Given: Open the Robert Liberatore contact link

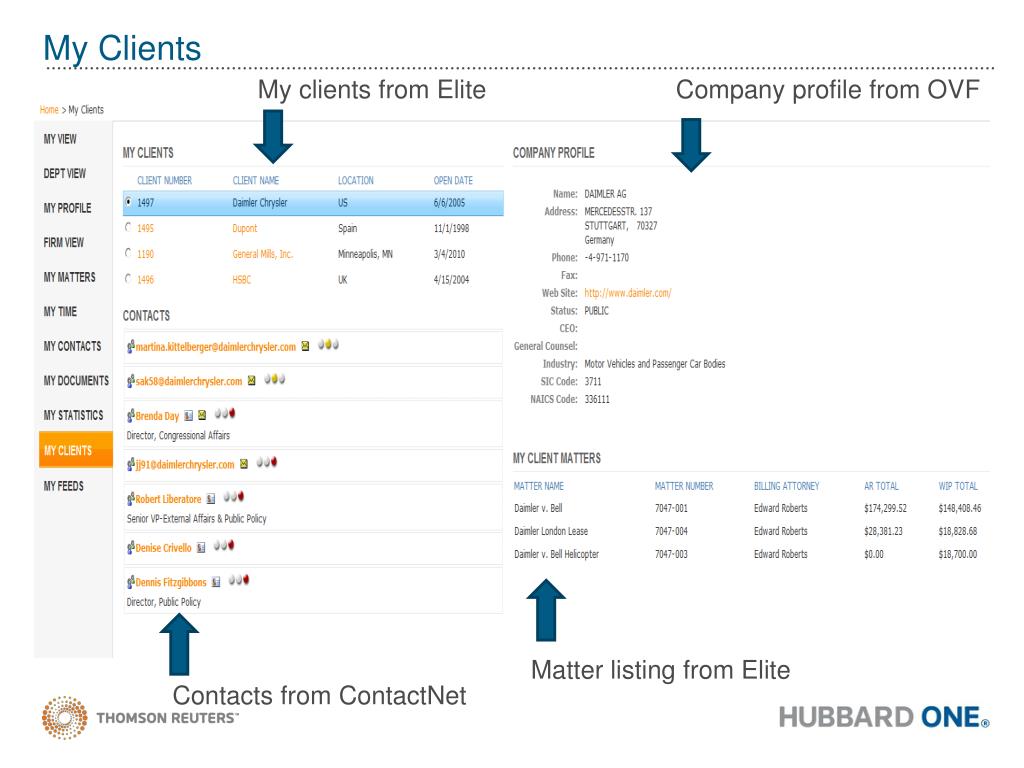Looking at the screenshot, I should coord(168,499).
